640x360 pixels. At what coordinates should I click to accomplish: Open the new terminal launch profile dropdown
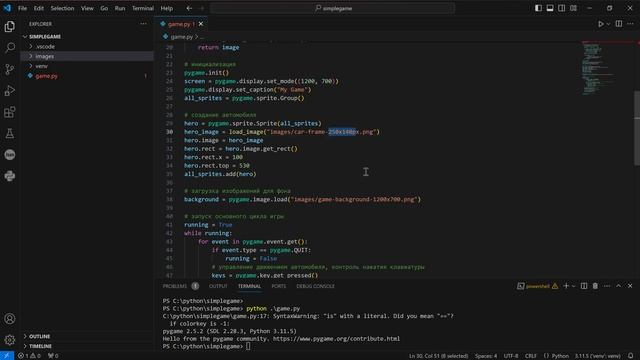[x=573, y=286]
